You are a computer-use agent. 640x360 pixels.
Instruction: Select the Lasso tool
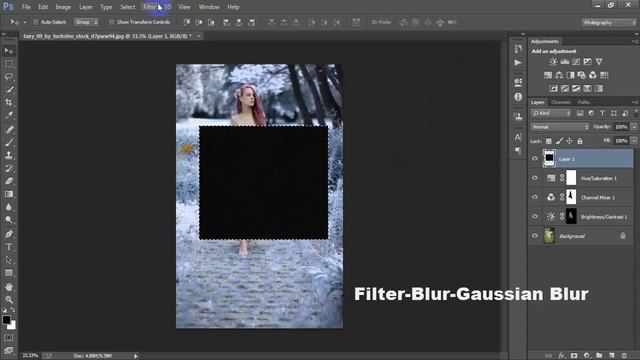[9, 77]
